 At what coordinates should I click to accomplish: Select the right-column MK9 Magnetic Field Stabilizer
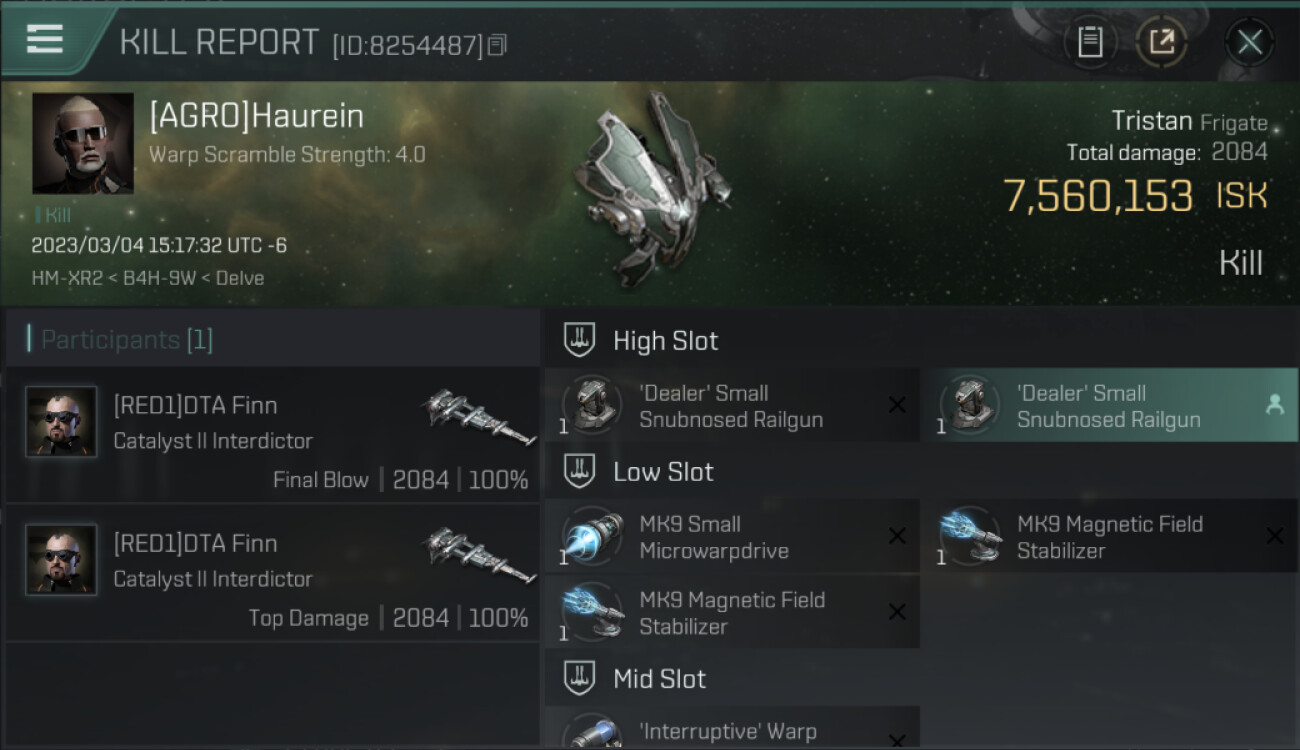tap(1109, 536)
